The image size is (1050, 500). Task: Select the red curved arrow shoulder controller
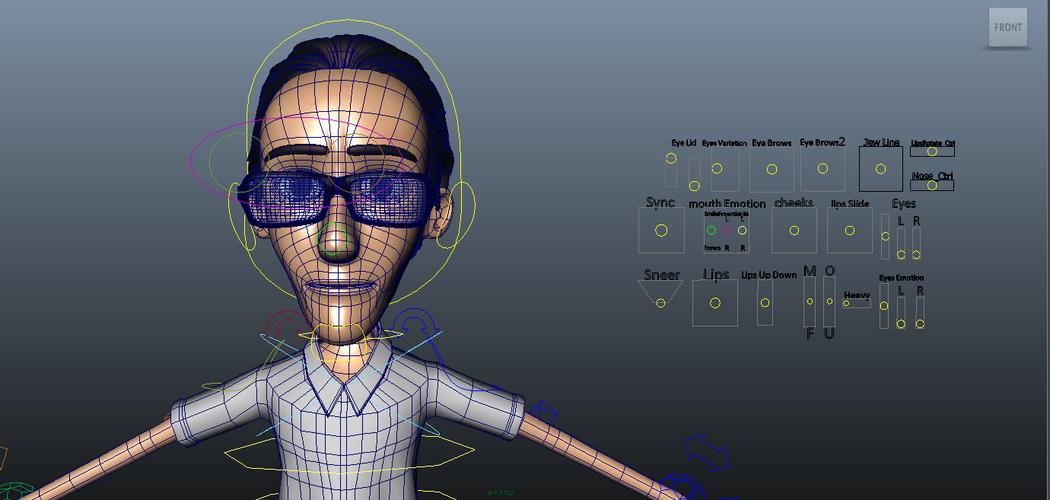(287, 325)
